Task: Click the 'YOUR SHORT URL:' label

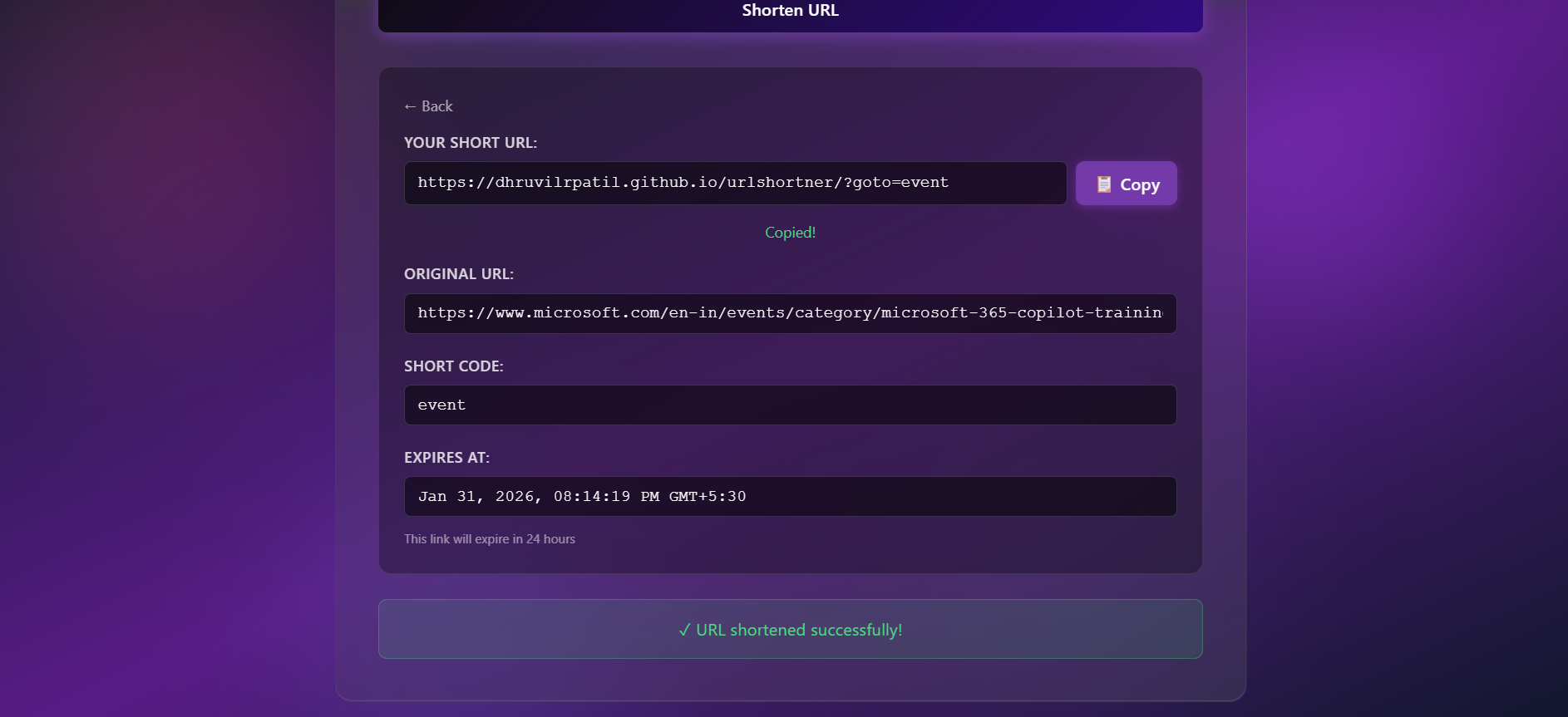Action: click(471, 143)
